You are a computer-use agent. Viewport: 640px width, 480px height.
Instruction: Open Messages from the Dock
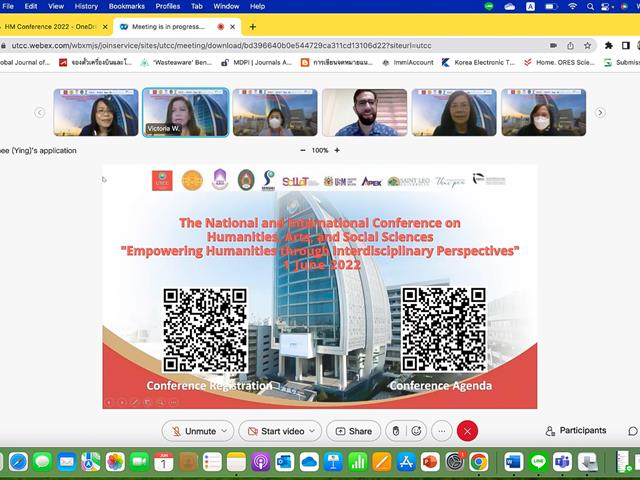[x=42, y=462]
